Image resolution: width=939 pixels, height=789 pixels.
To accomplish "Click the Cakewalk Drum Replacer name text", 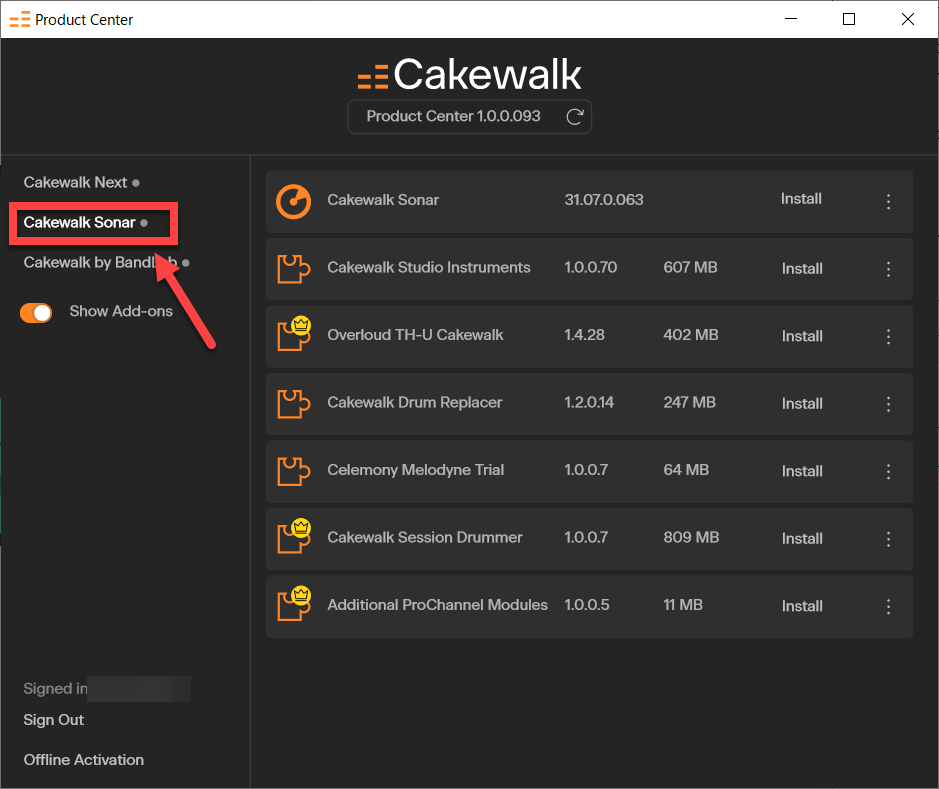I will tap(414, 402).
